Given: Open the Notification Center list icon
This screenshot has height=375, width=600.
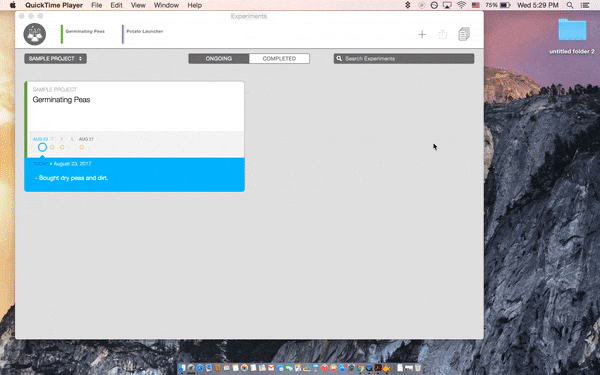Looking at the screenshot, I should tap(585, 5).
